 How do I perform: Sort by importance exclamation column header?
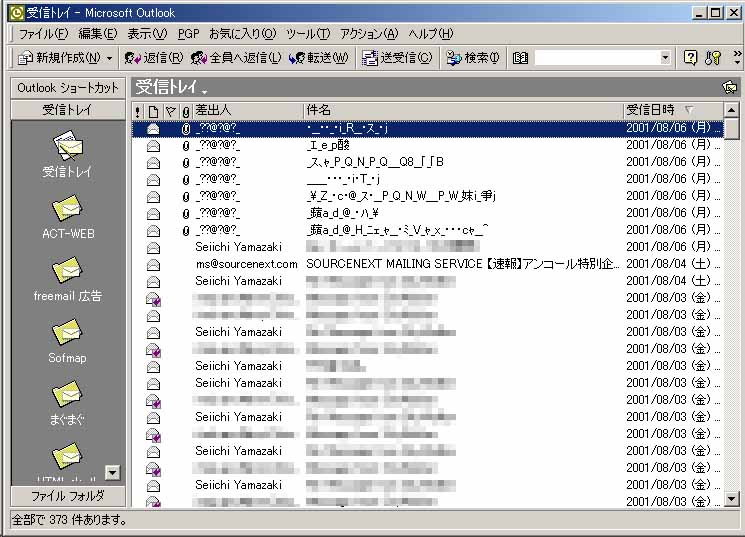pos(138,110)
